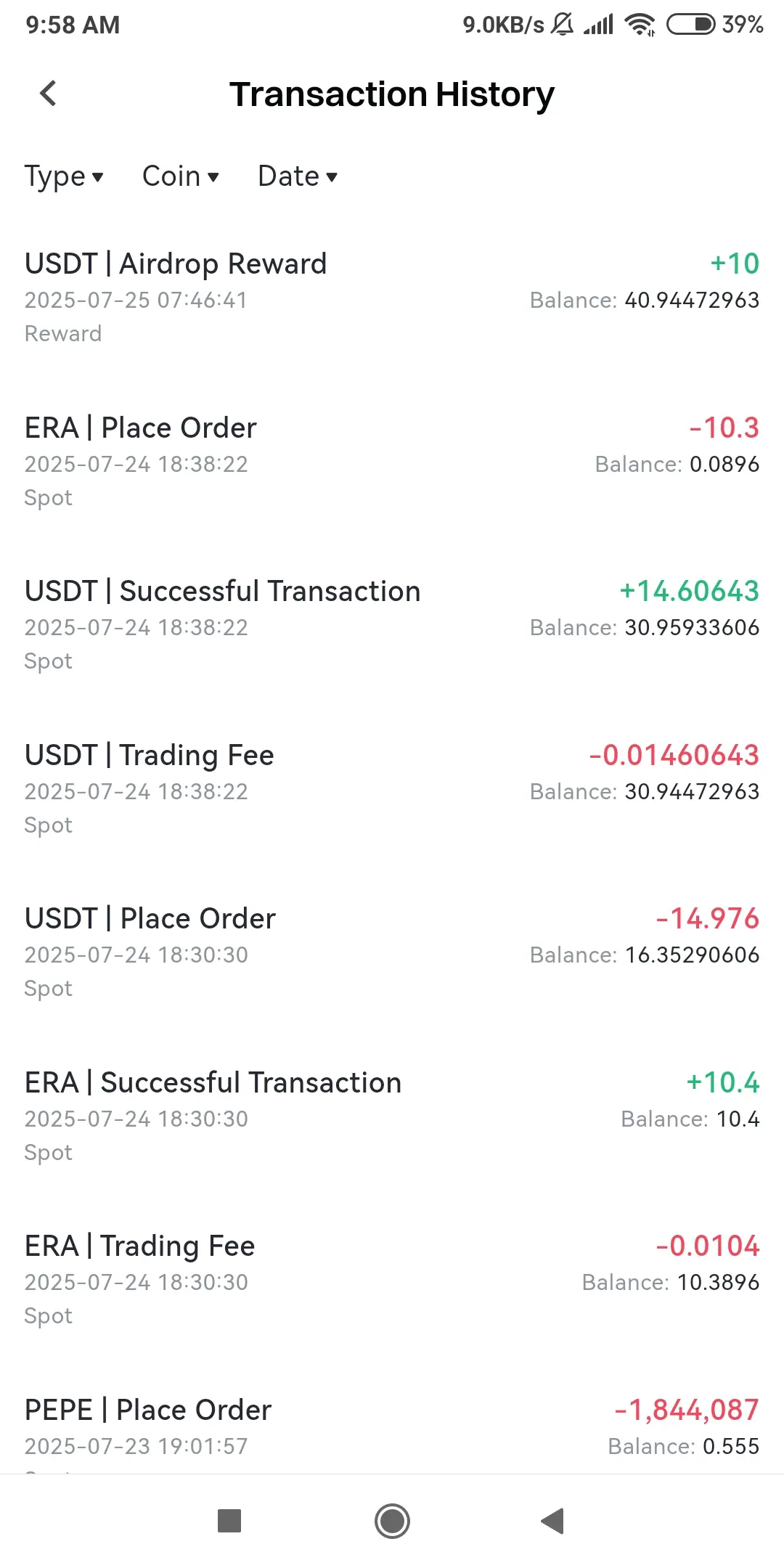Open the Date filter dropdown

[x=298, y=176]
